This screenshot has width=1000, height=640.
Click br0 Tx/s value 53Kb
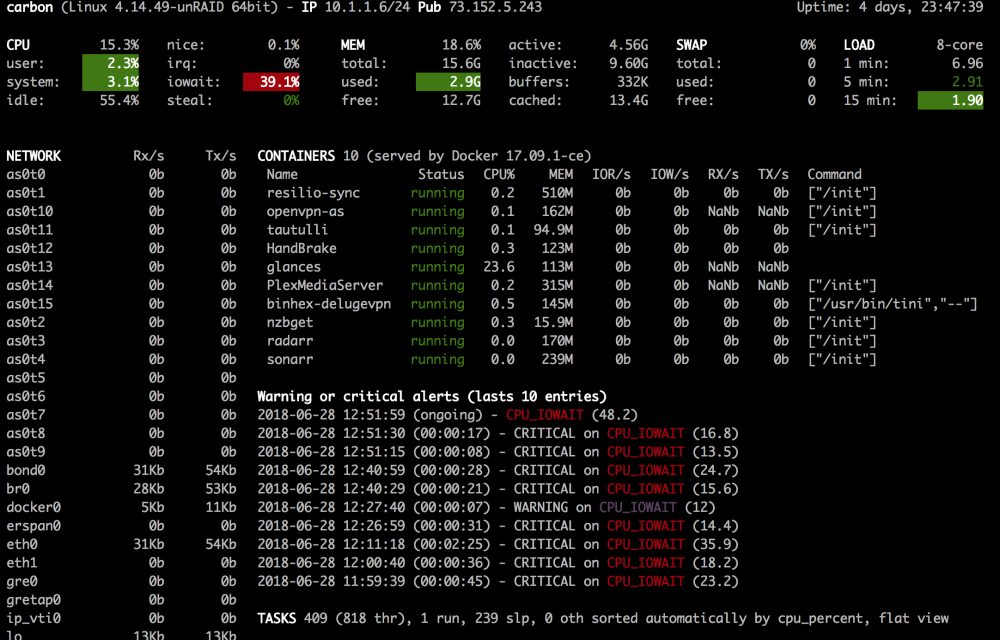tap(221, 489)
